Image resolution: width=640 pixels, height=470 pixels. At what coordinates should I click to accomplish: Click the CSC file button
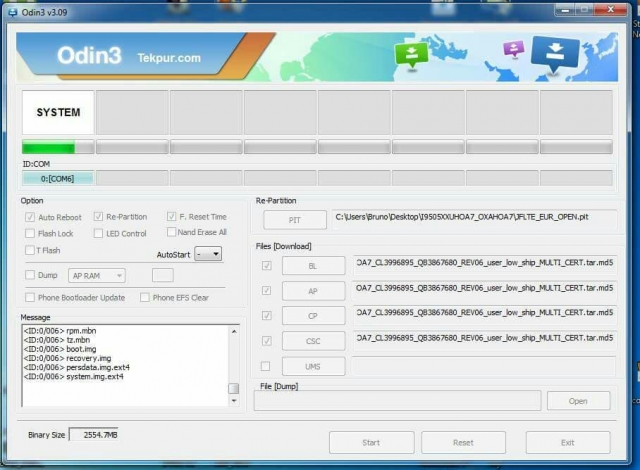pos(313,341)
